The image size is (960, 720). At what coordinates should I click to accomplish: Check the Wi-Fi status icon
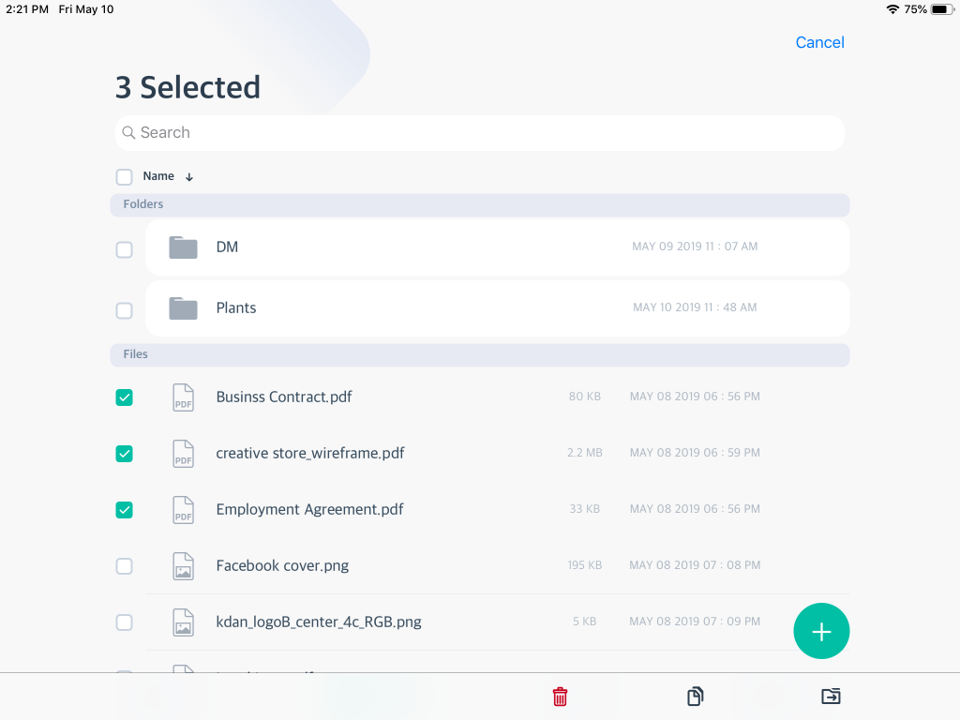pos(893,9)
